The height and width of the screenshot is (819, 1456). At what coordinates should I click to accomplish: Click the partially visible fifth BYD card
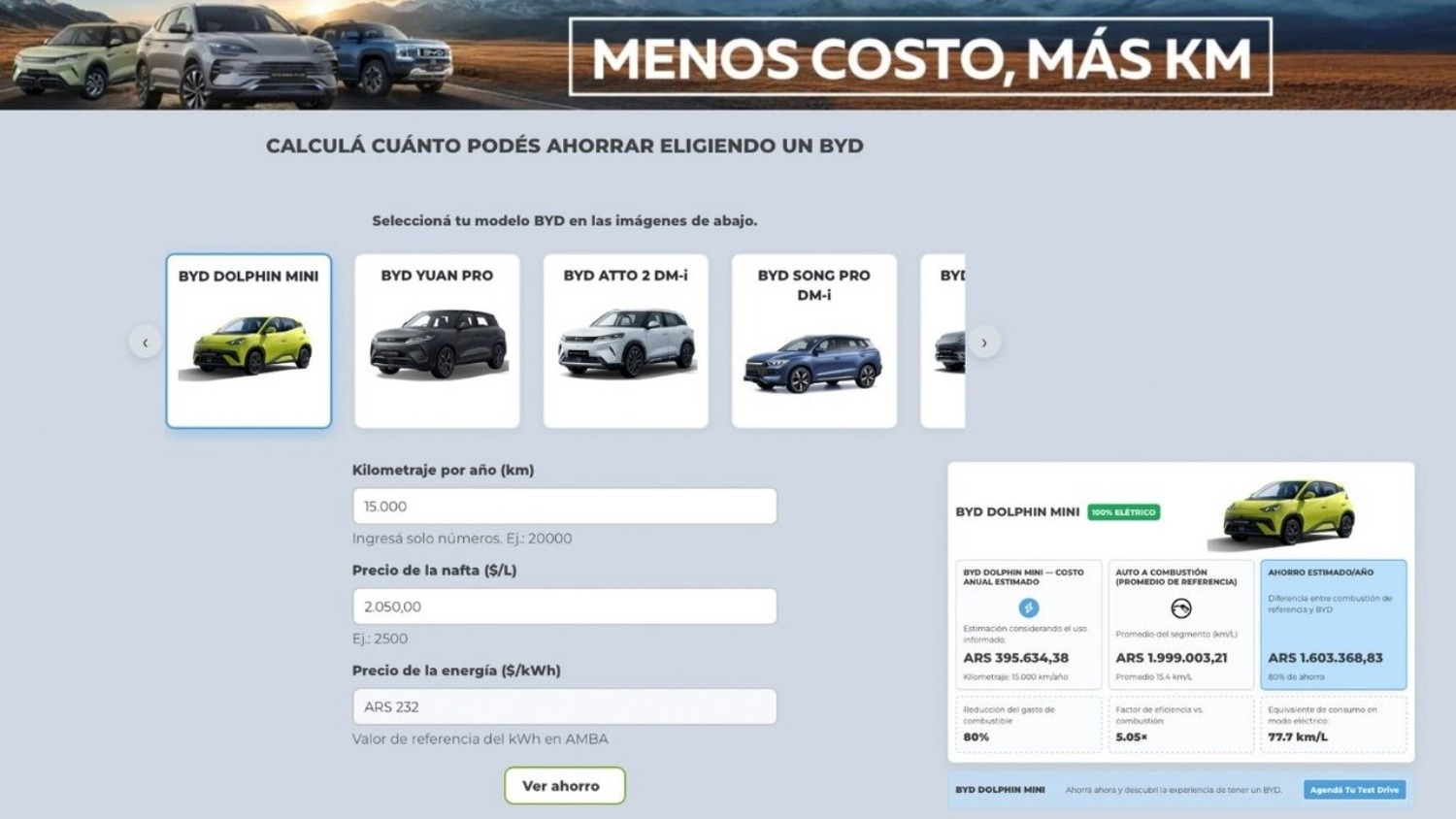point(943,341)
